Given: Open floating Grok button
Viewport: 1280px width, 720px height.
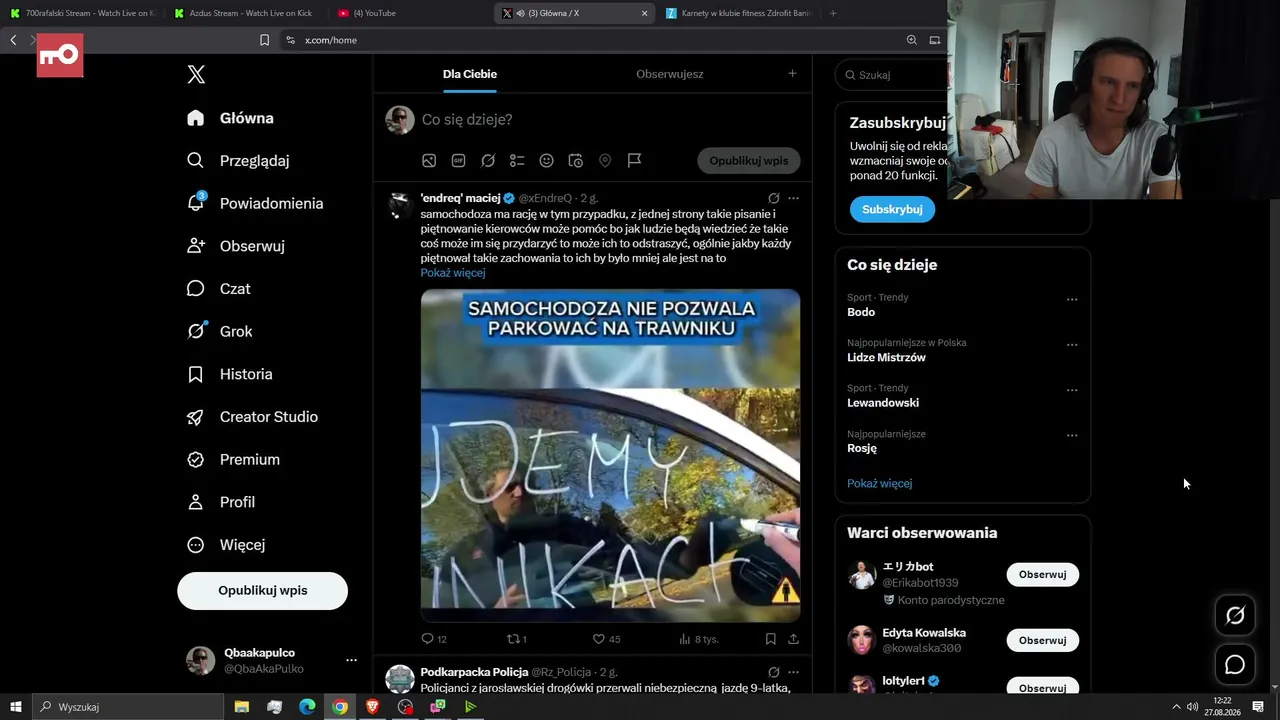Looking at the screenshot, I should pos(1235,616).
